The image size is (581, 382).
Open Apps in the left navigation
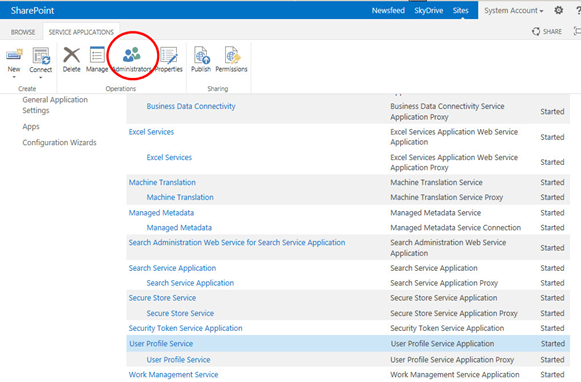coord(31,127)
